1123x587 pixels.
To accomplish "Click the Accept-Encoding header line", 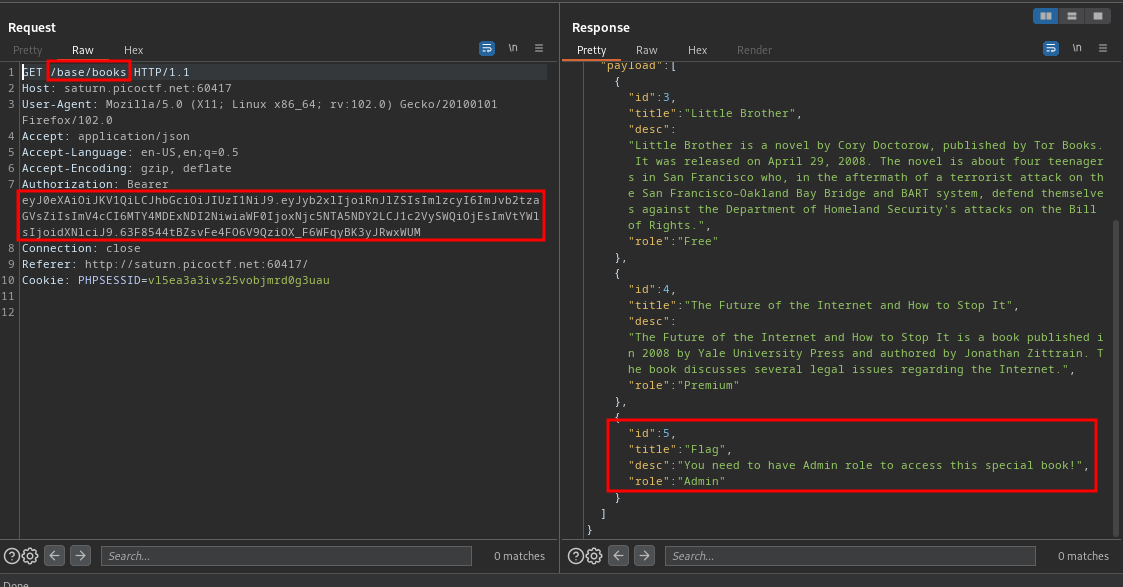I will (127, 168).
